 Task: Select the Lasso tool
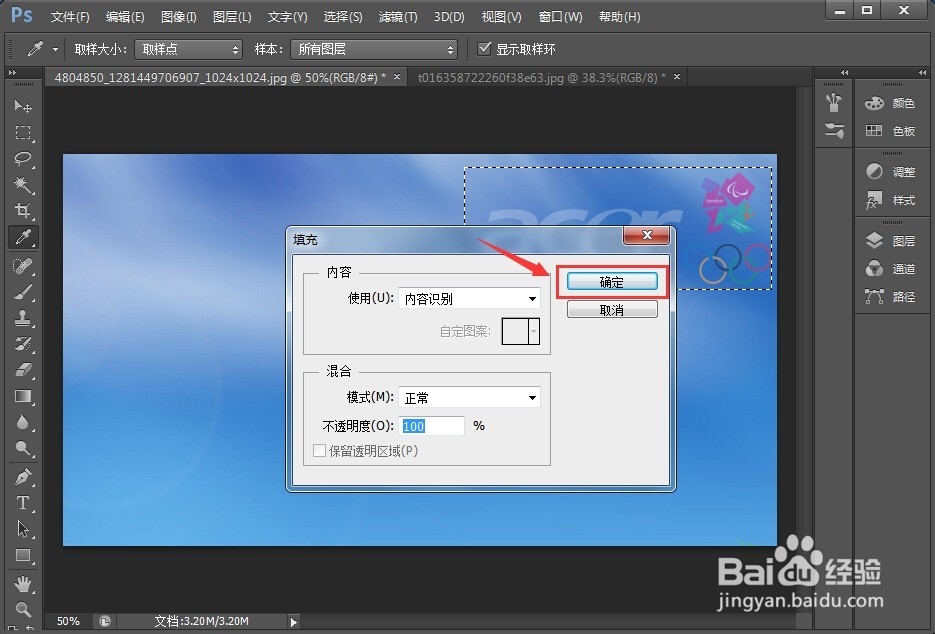pyautogui.click(x=24, y=159)
